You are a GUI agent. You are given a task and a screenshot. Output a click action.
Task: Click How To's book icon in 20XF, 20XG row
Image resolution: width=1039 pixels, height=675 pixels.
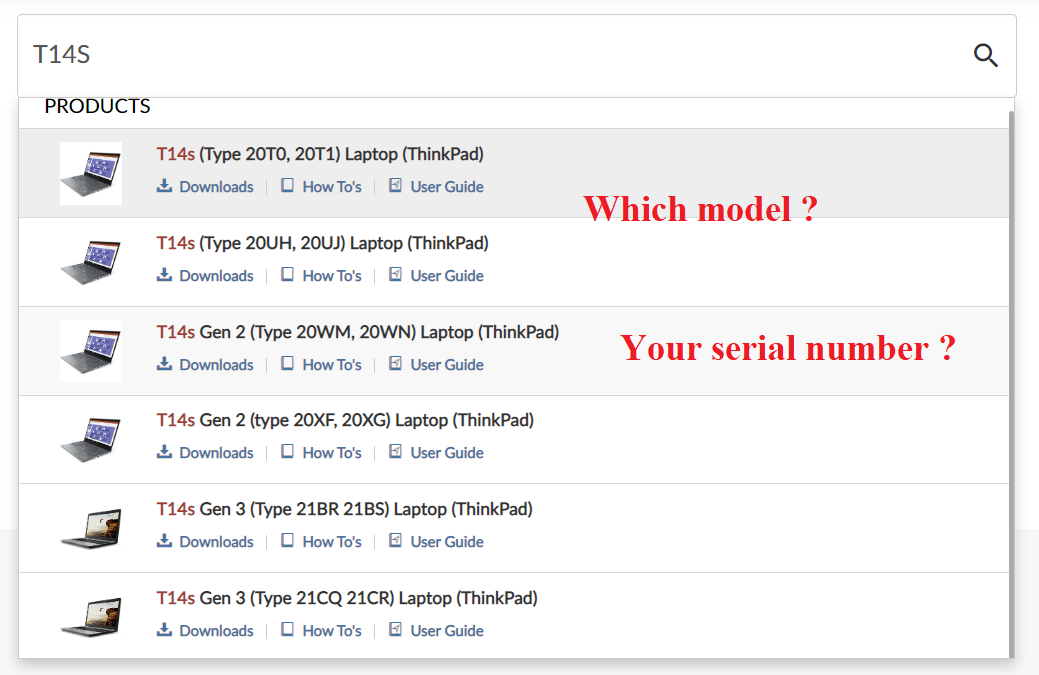tap(287, 450)
